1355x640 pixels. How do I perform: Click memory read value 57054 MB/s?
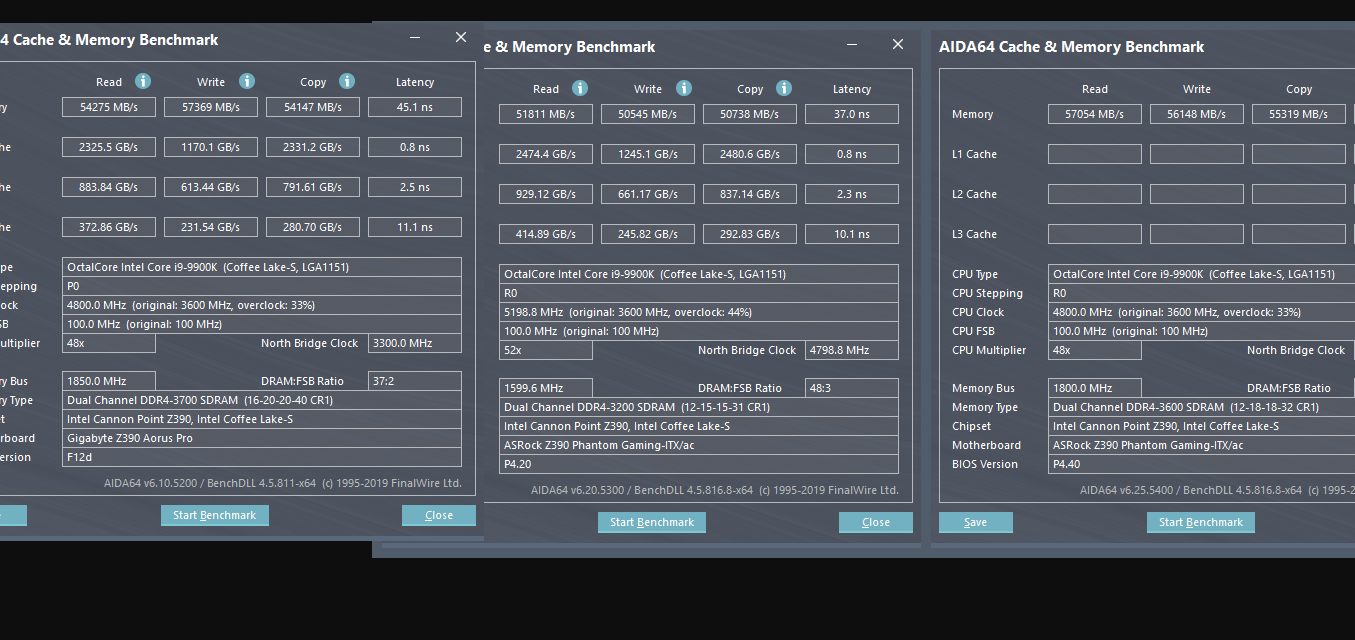click(1095, 114)
